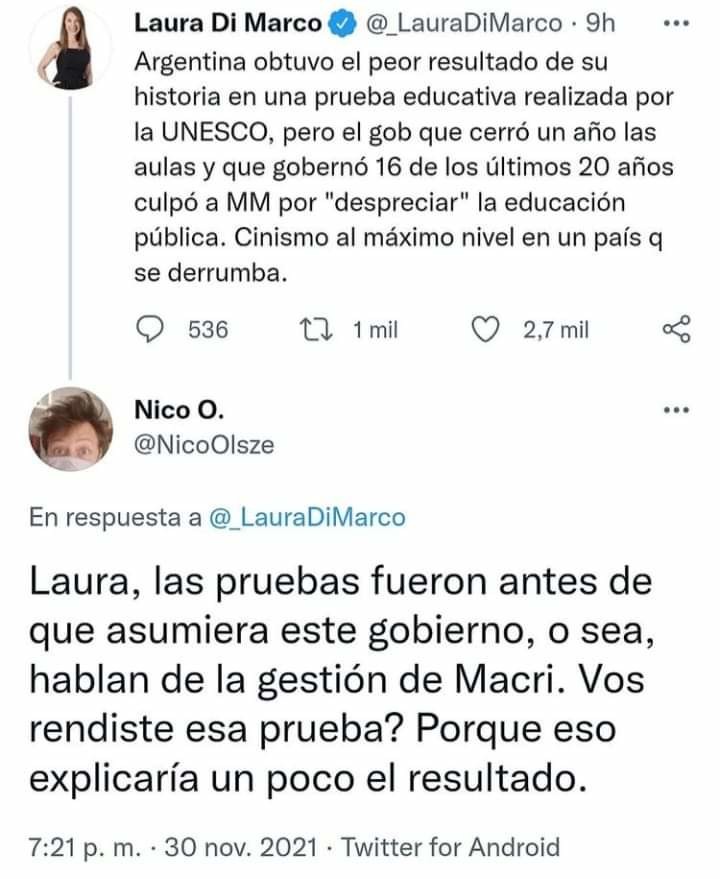The height and width of the screenshot is (879, 720).
Task: Open more options on Nico O.'s reply
Action: pyautogui.click(x=677, y=411)
